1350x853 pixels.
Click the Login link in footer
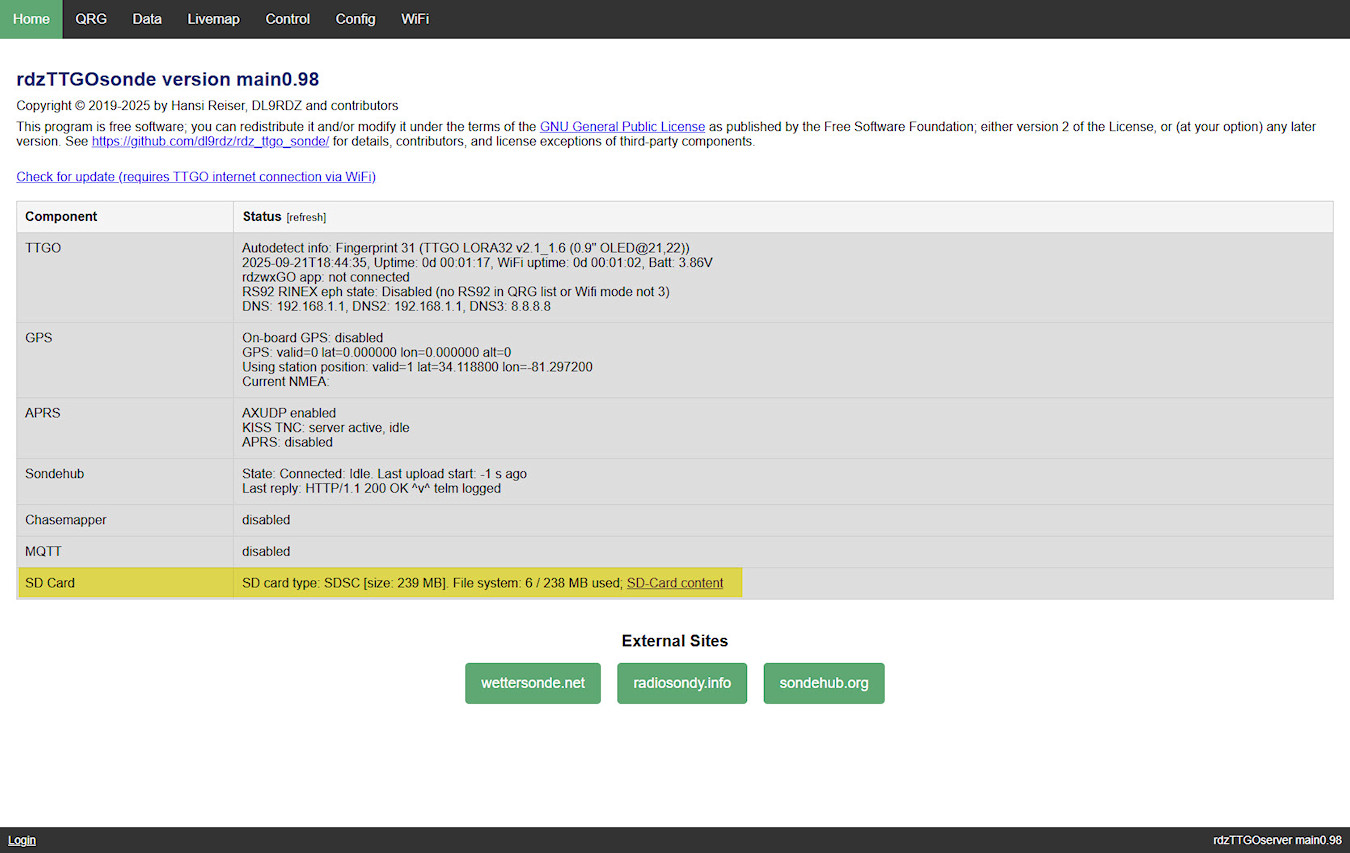pos(22,840)
